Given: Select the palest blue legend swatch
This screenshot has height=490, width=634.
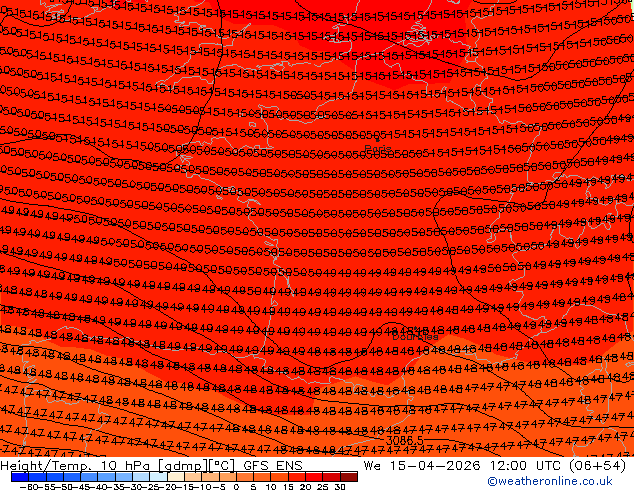Looking at the screenshot, I should point(158,477).
